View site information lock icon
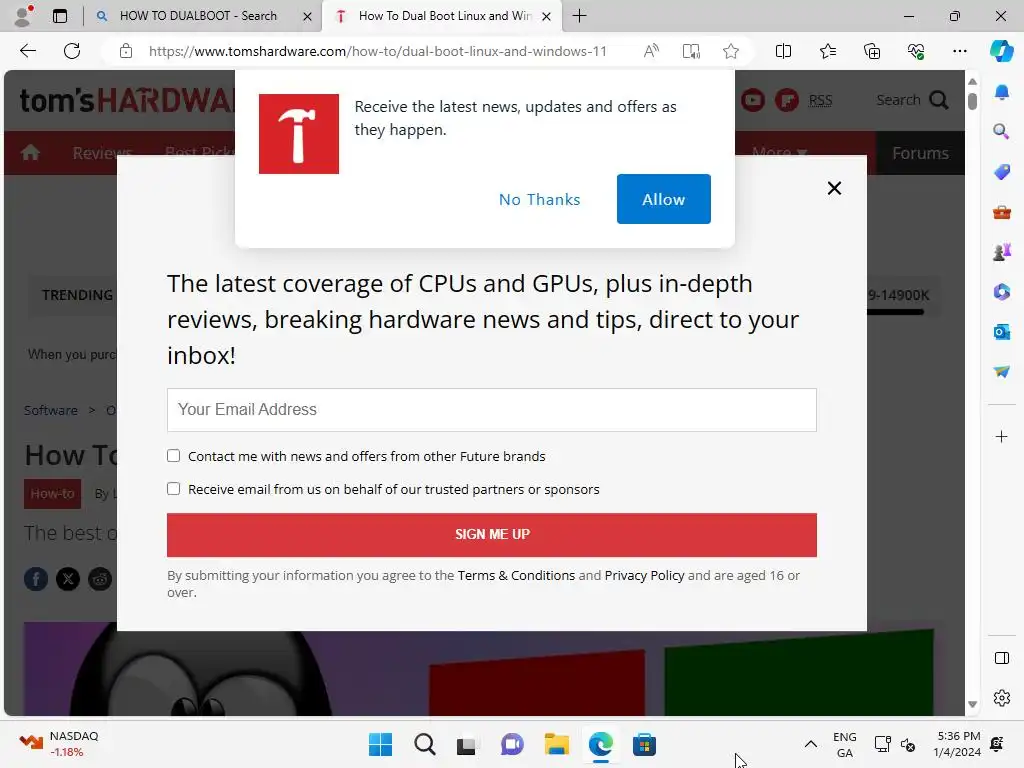This screenshot has height=768, width=1024. coord(126,51)
